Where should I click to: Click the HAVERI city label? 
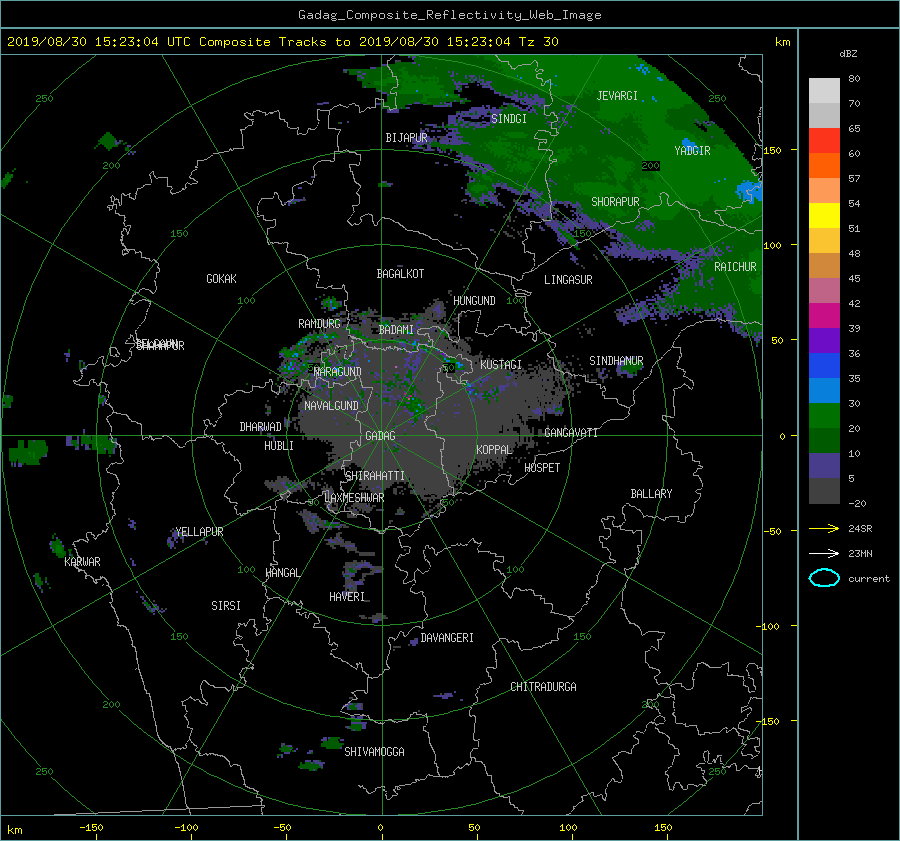click(x=347, y=597)
